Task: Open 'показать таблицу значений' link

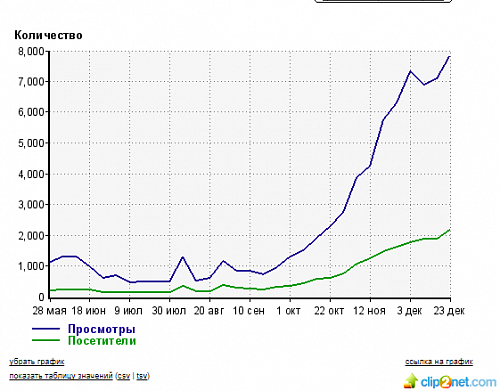Action: click(x=61, y=376)
